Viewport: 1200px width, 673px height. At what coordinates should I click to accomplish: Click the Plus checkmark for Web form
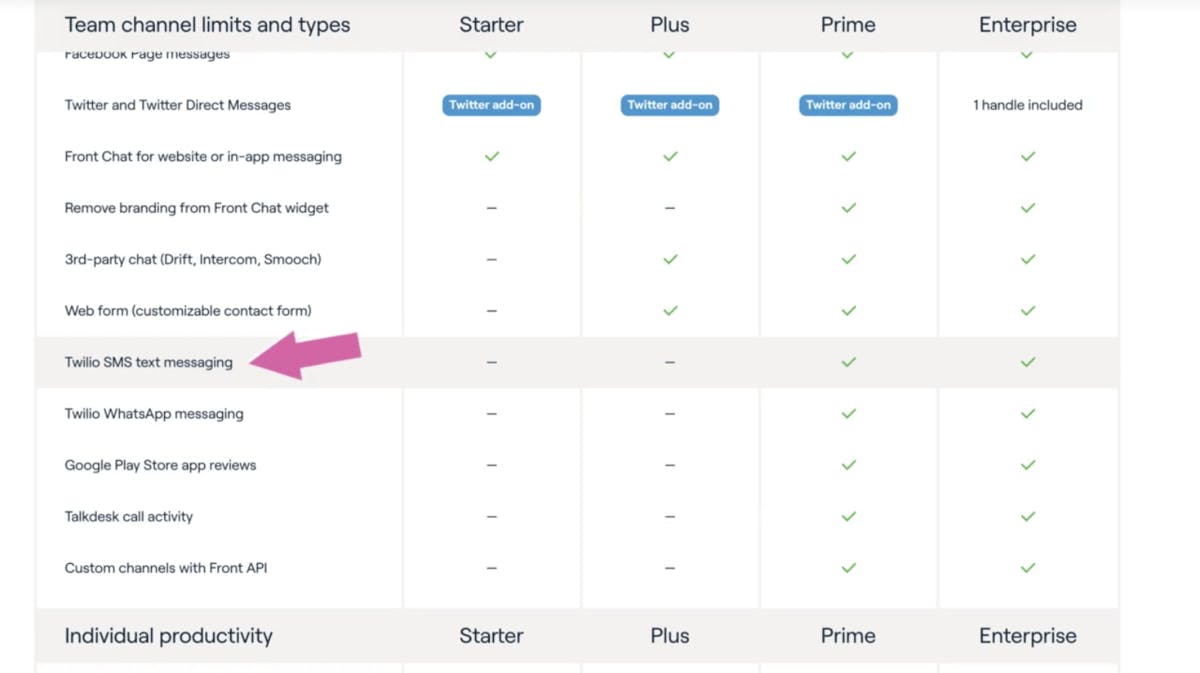pyautogui.click(x=670, y=311)
